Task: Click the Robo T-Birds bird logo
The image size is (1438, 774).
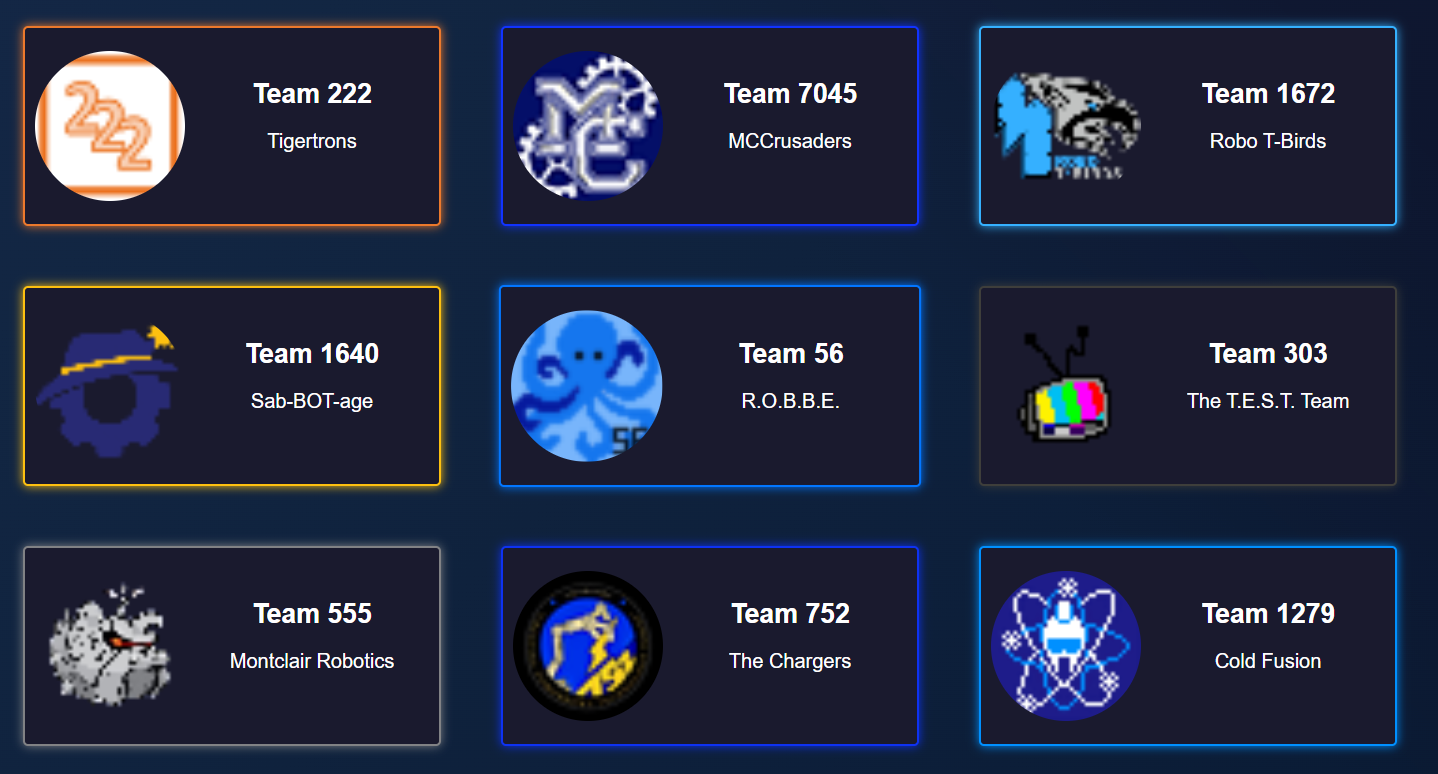Action: 1066,126
